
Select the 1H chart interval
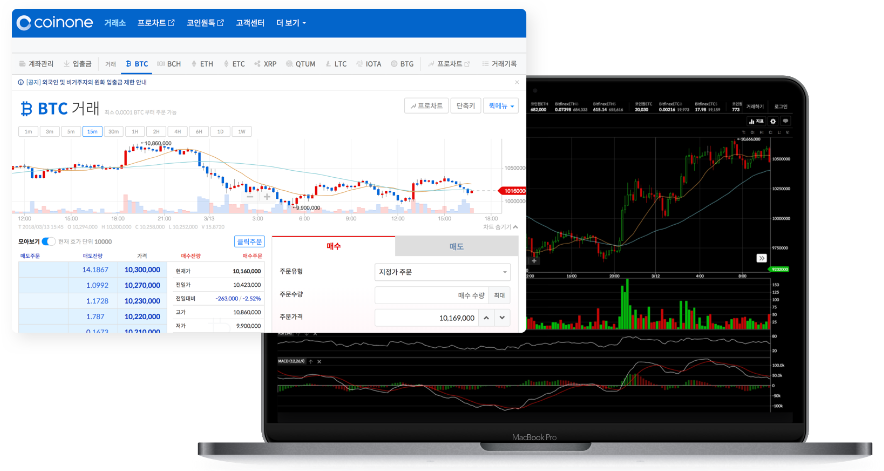(x=135, y=131)
